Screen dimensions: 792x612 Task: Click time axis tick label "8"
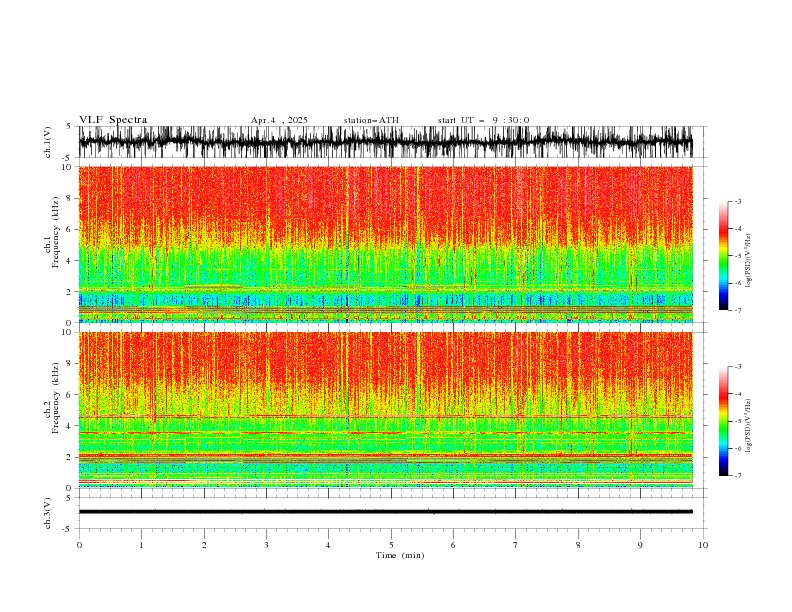(578, 545)
